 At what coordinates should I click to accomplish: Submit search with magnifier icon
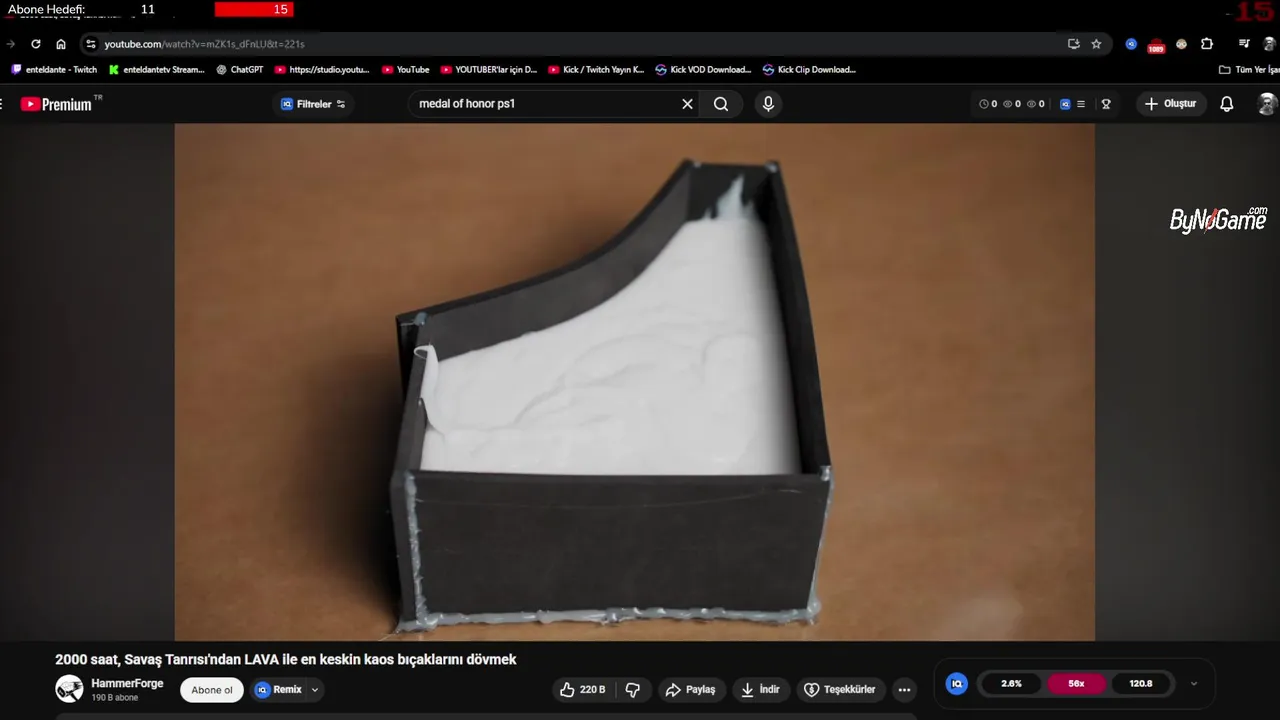point(721,104)
